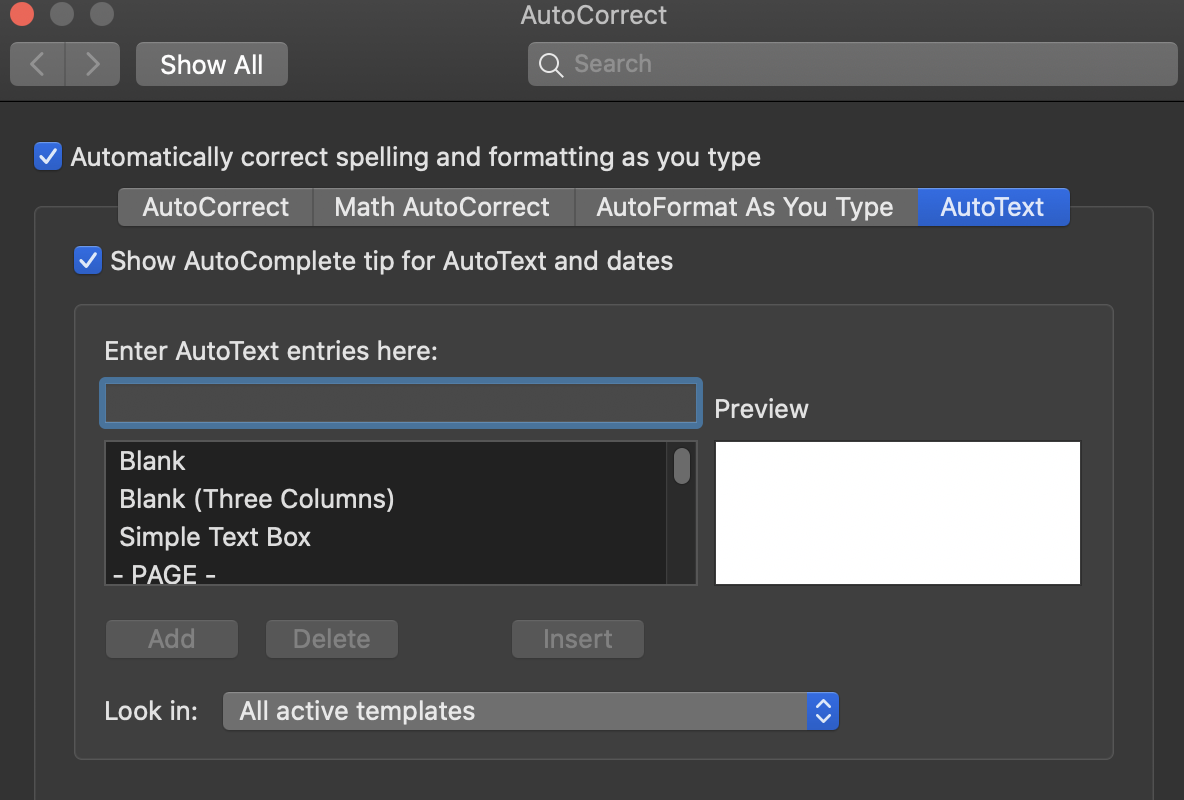Click the Add button

coord(172,639)
